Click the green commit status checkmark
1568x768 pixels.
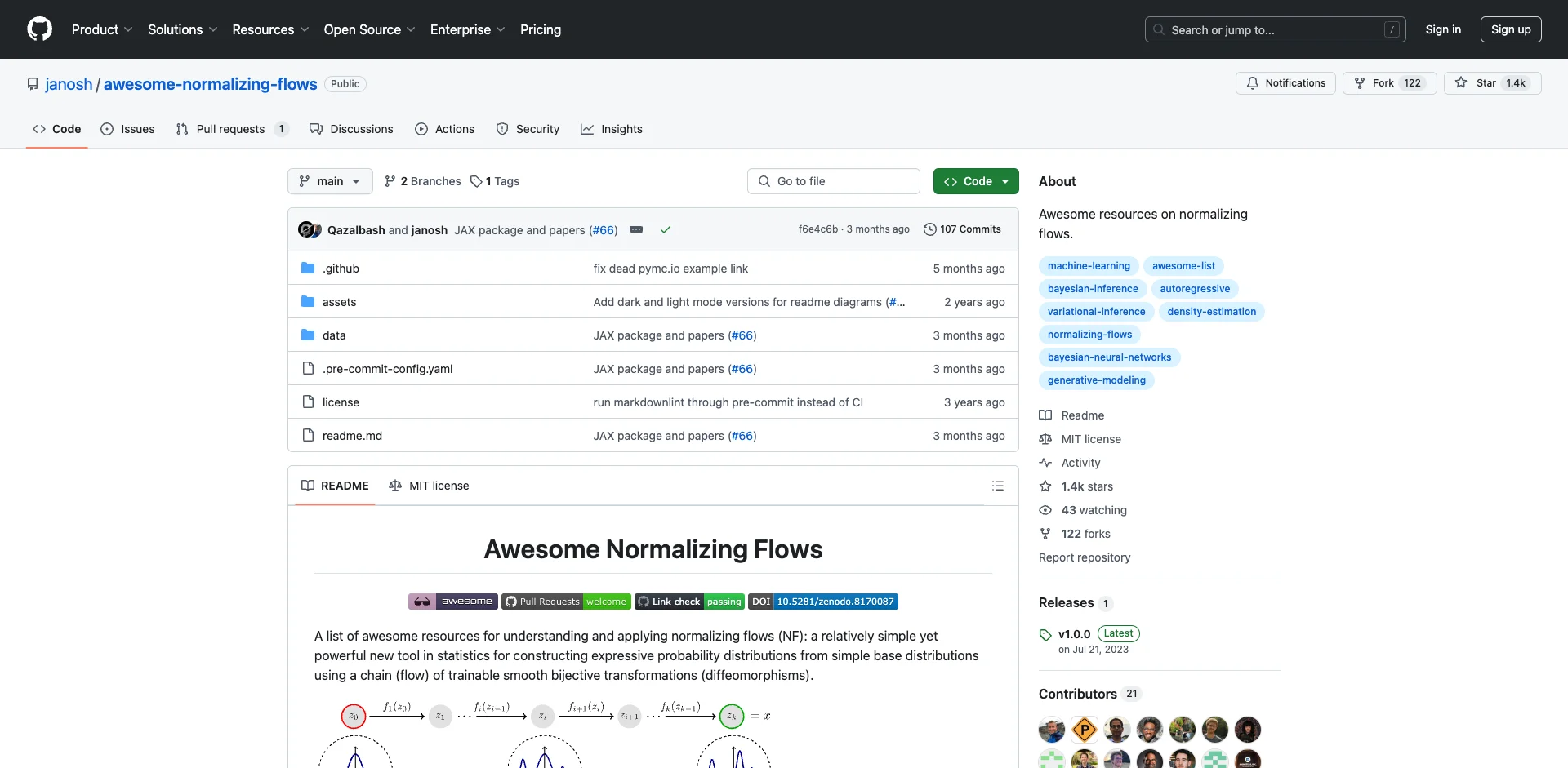click(x=666, y=230)
